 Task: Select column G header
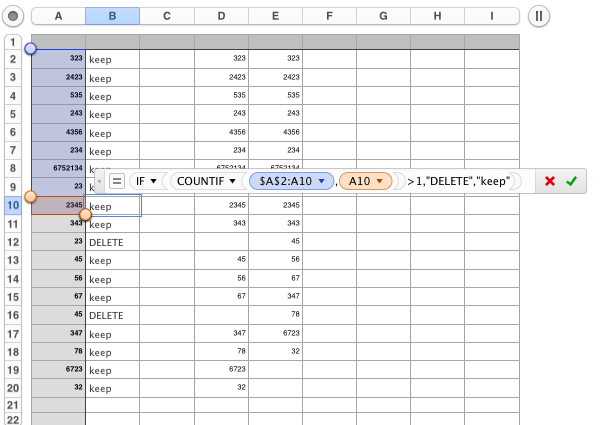[383, 16]
